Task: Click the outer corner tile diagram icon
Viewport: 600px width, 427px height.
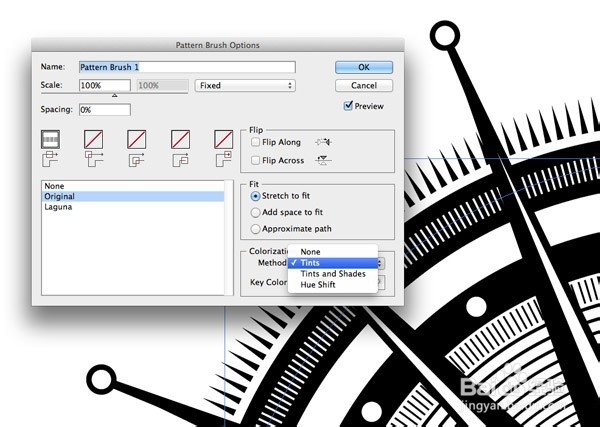Action: (x=94, y=159)
